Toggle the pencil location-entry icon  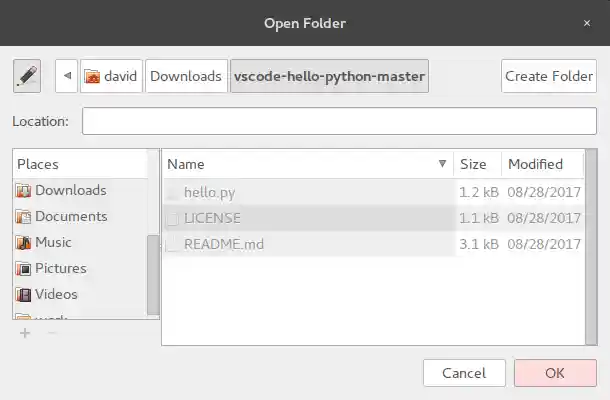pos(27,76)
